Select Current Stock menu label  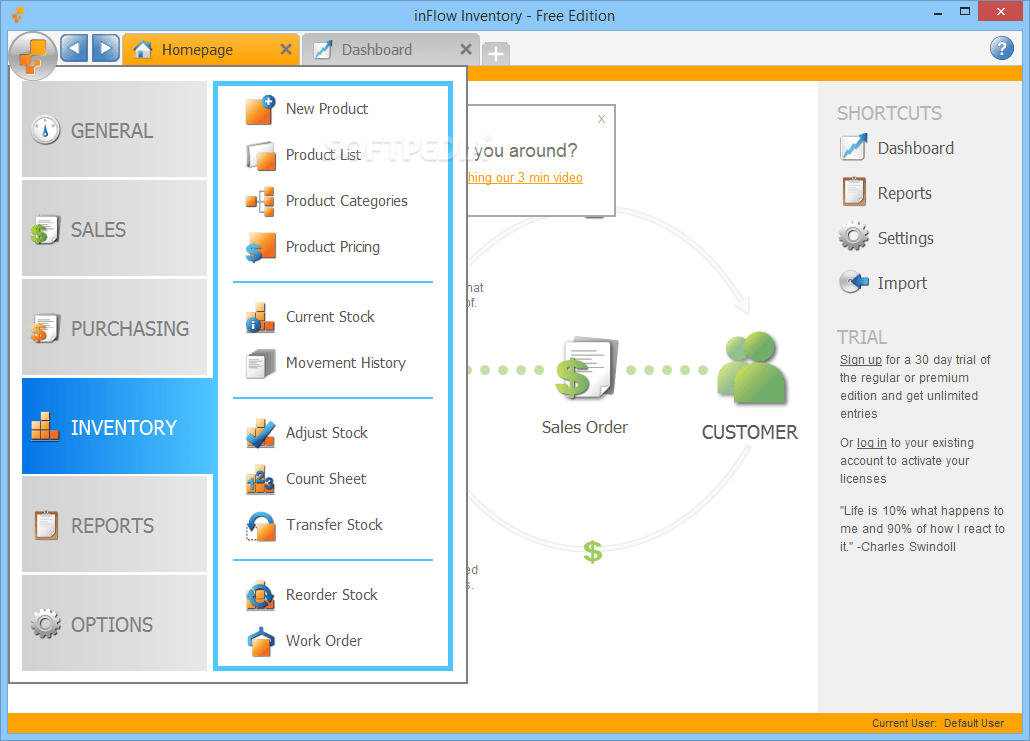click(x=330, y=317)
